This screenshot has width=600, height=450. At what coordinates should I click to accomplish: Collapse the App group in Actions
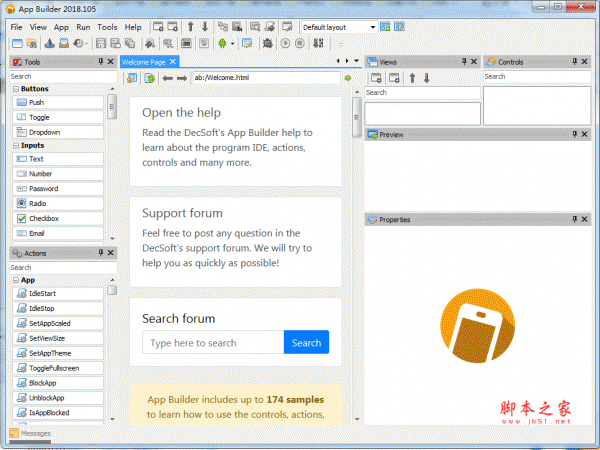tap(16, 280)
